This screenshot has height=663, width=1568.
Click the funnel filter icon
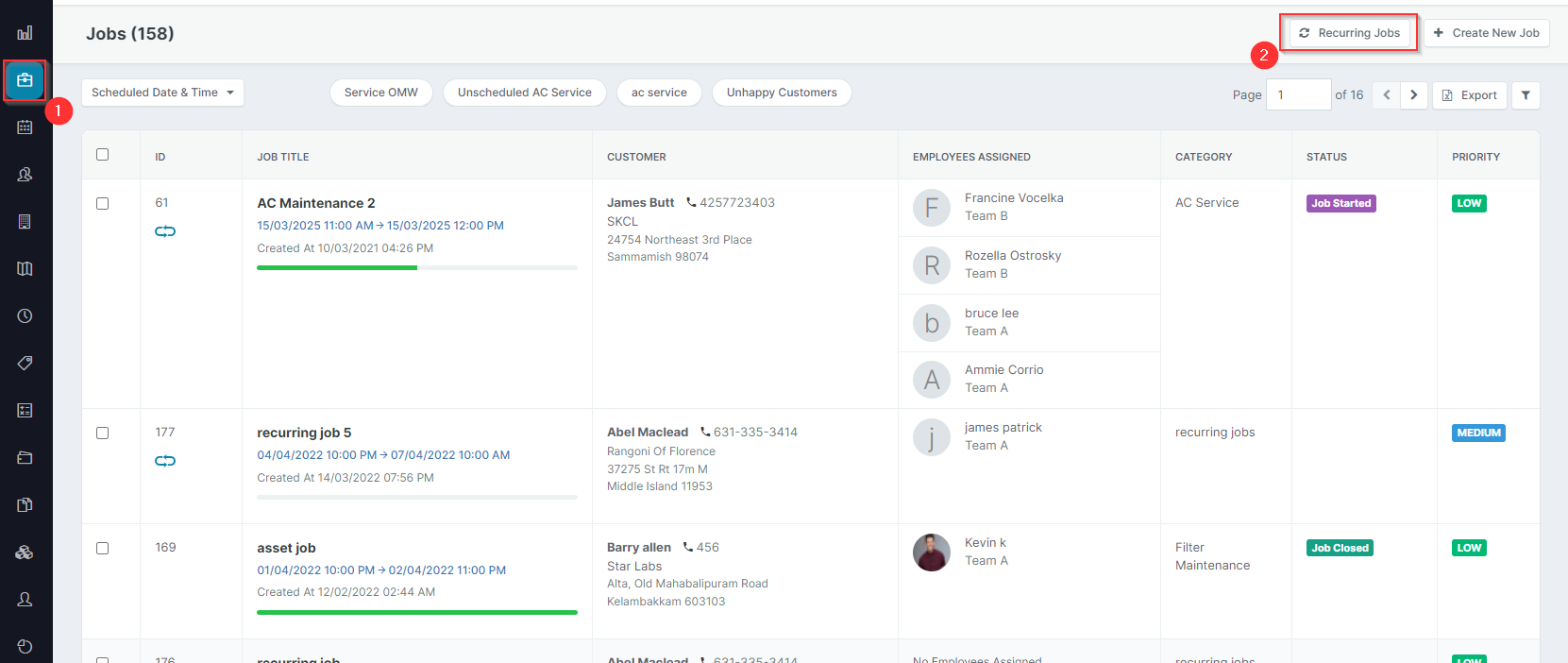(1526, 95)
